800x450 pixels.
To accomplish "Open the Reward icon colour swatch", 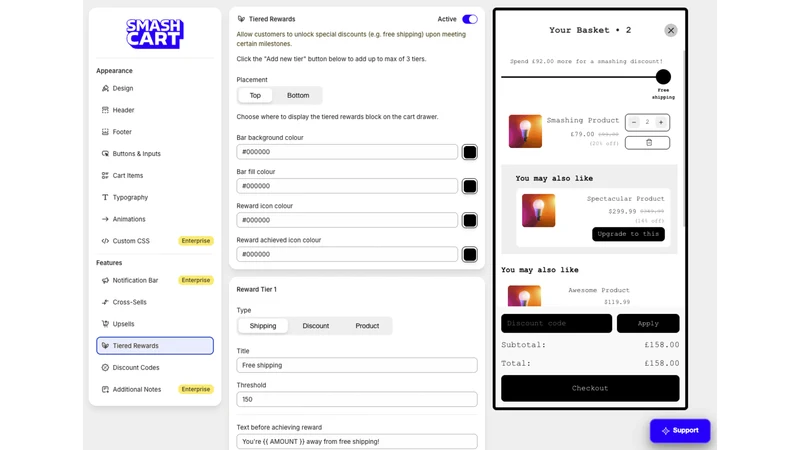I will tap(469, 220).
